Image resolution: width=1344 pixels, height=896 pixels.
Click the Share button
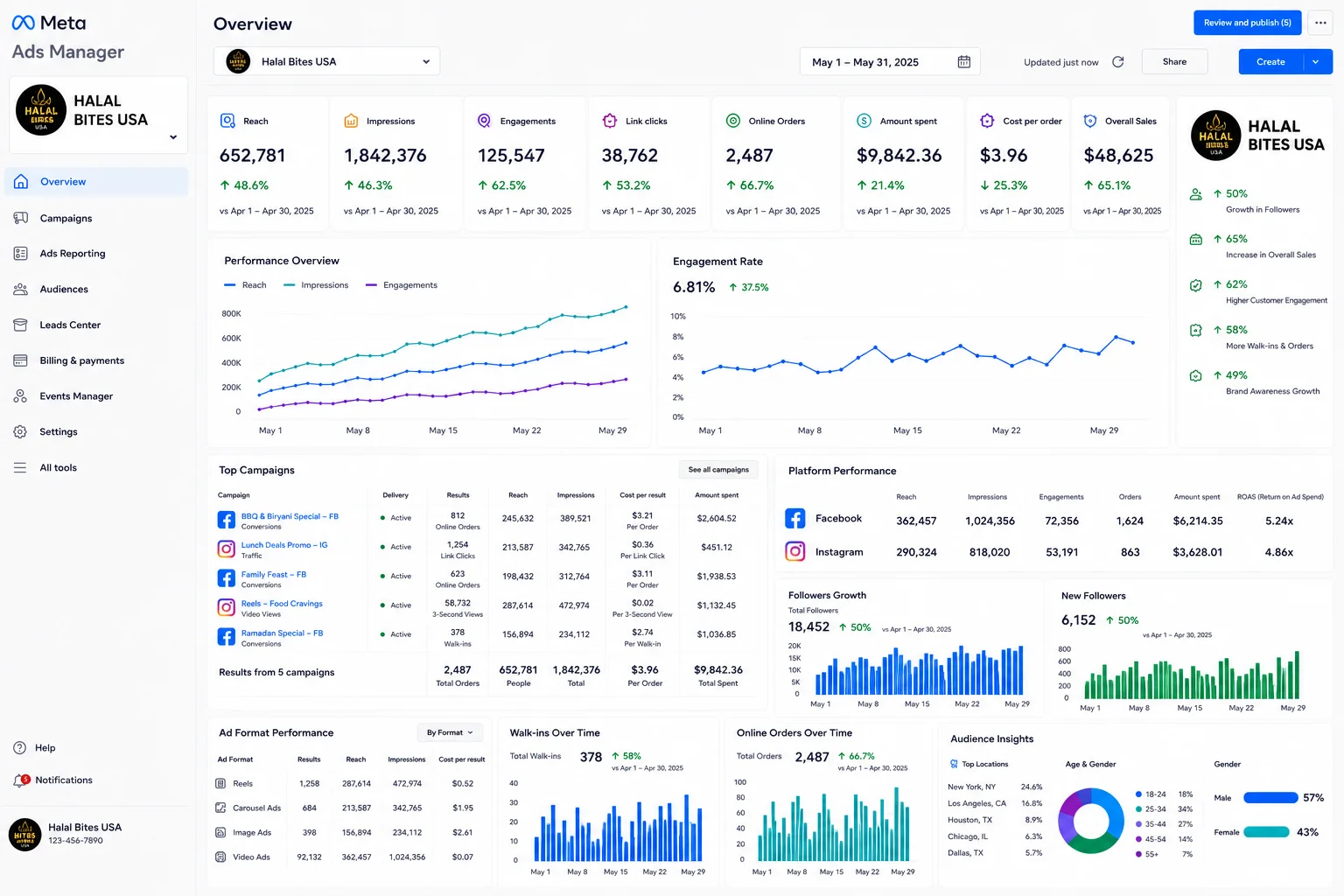pyautogui.click(x=1175, y=62)
